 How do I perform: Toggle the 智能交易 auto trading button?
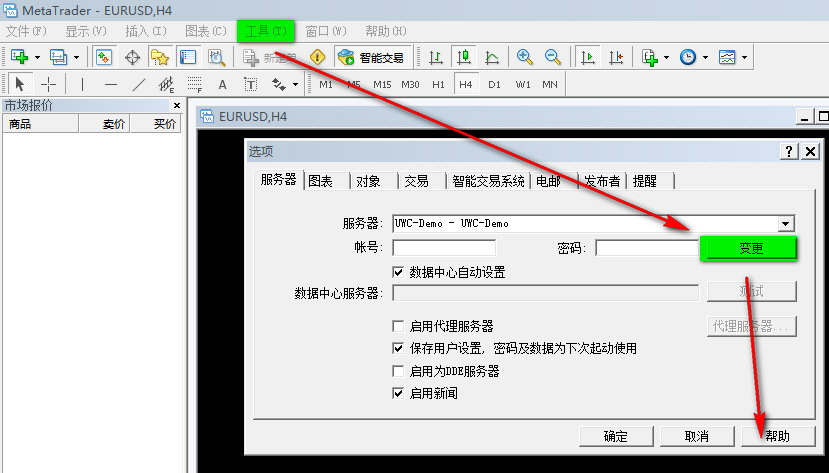(x=372, y=57)
